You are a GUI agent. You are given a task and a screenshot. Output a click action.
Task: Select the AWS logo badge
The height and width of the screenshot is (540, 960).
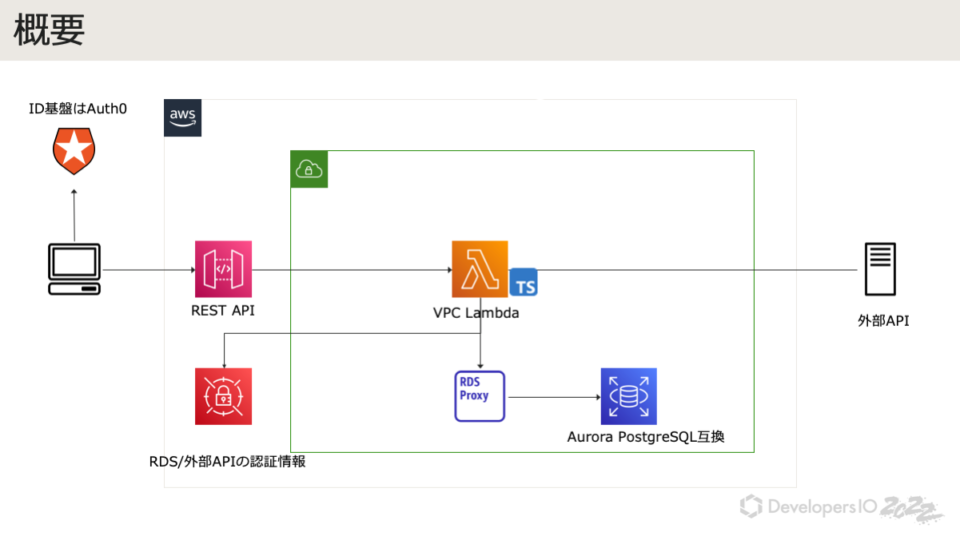(x=182, y=118)
